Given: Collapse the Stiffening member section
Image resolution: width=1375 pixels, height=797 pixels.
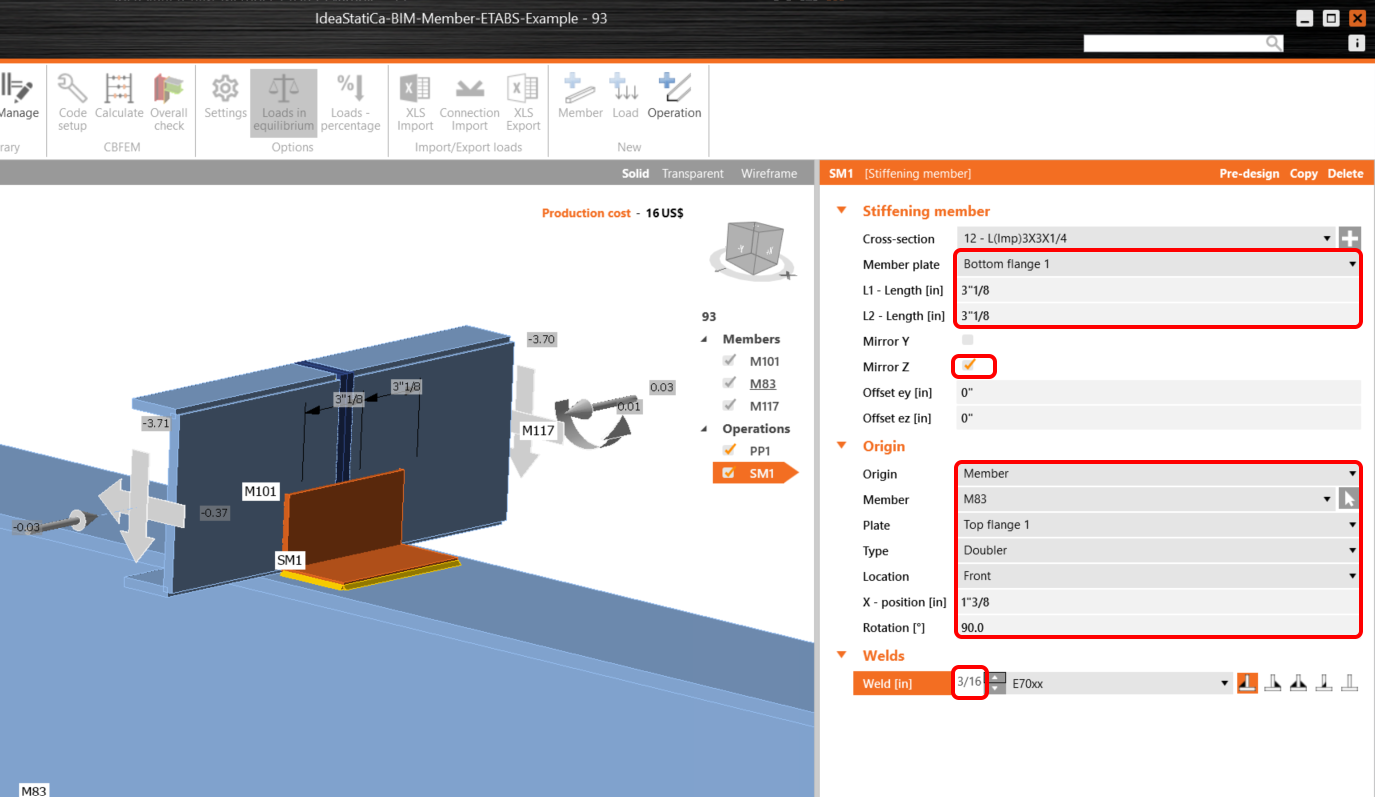Looking at the screenshot, I should coord(842,211).
